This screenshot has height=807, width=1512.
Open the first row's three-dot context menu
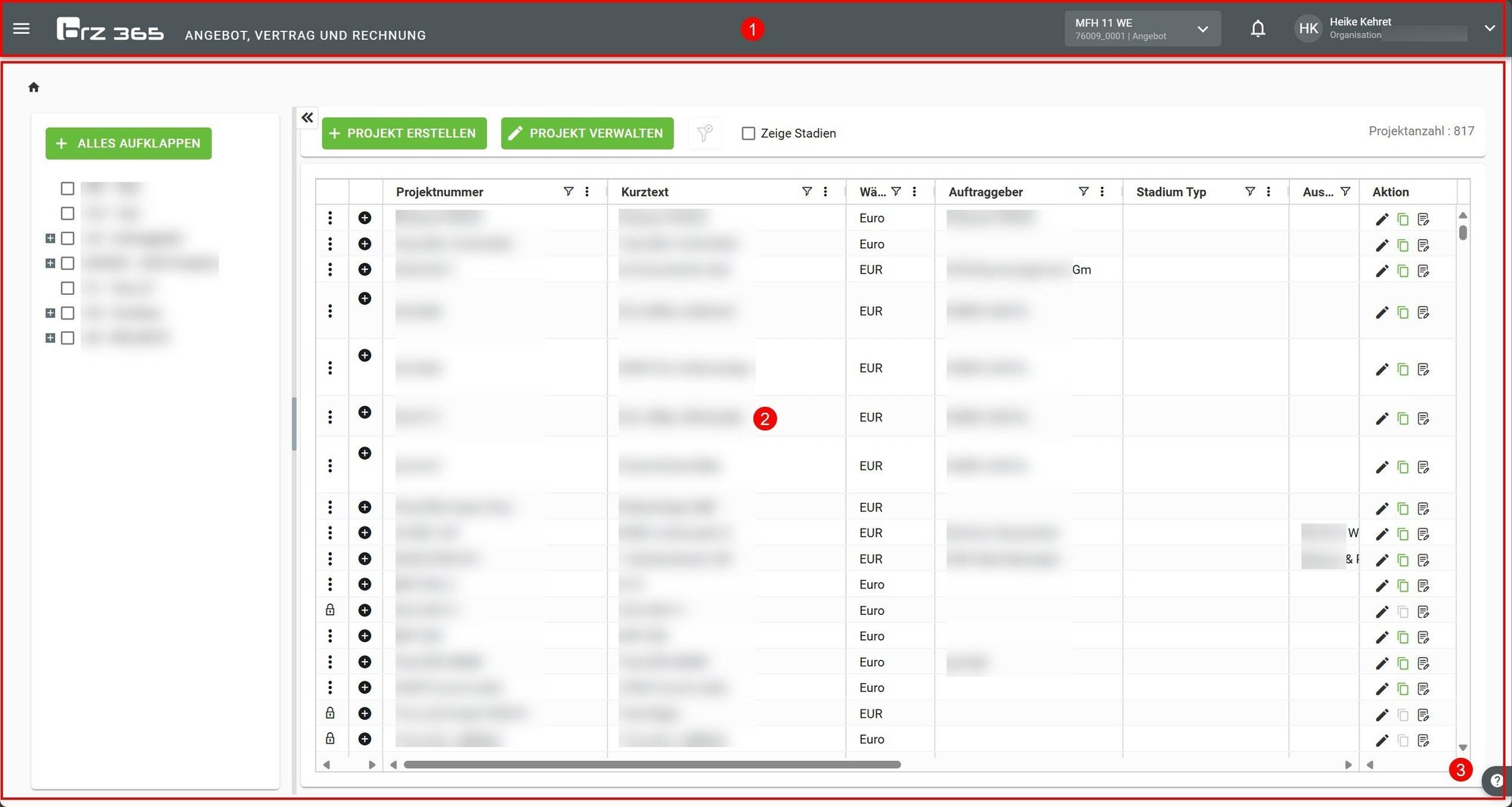point(330,218)
